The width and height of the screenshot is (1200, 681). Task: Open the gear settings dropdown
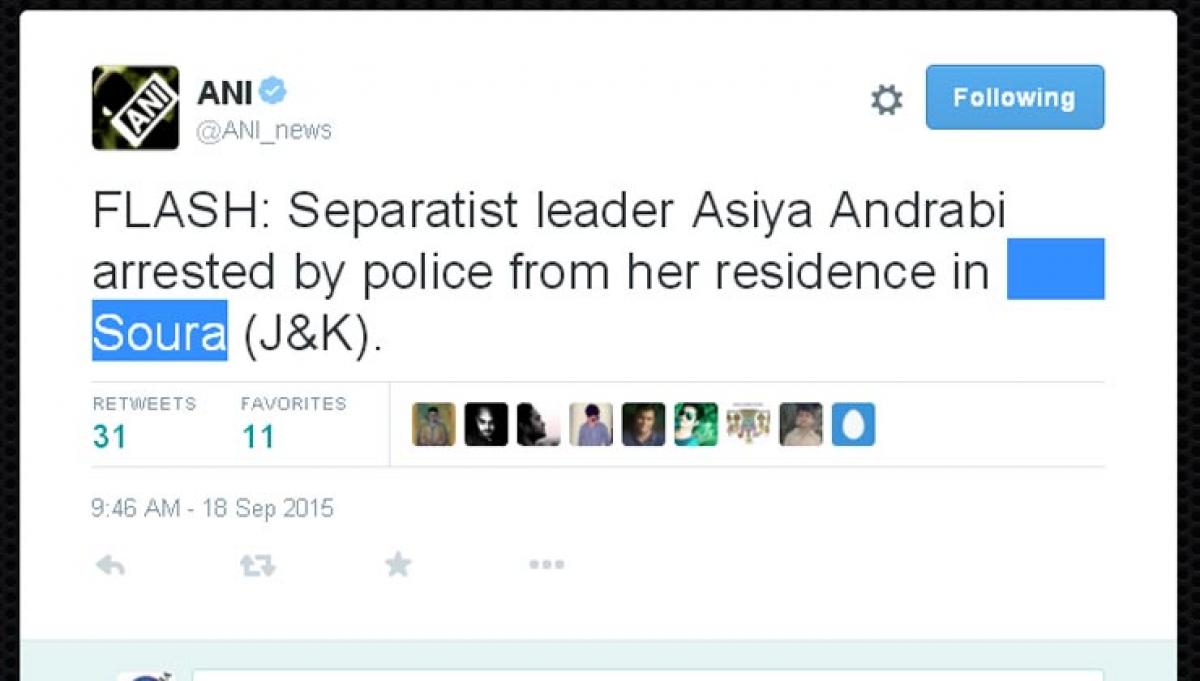click(x=886, y=99)
